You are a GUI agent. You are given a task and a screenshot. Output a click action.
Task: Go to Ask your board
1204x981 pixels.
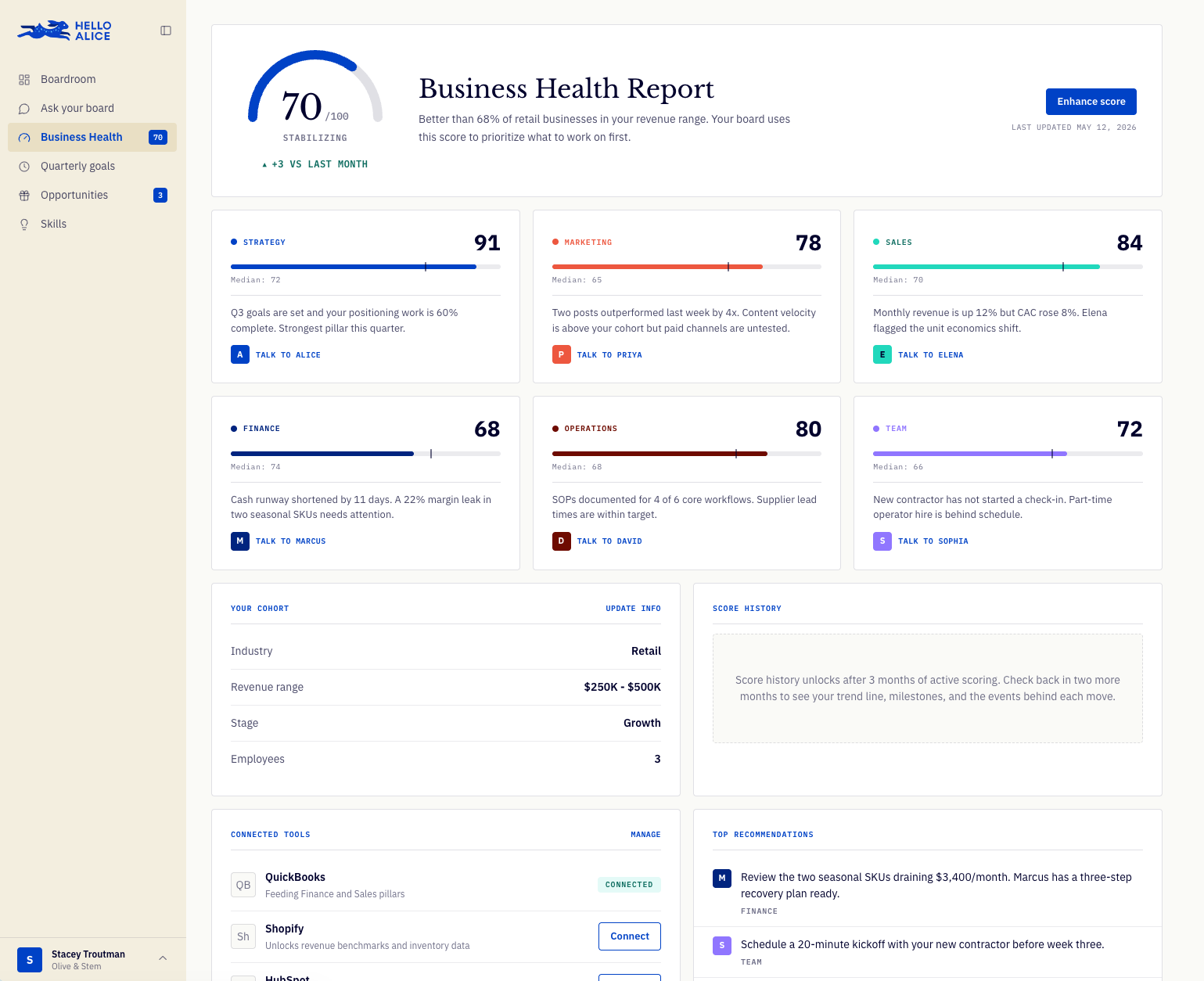click(92, 109)
